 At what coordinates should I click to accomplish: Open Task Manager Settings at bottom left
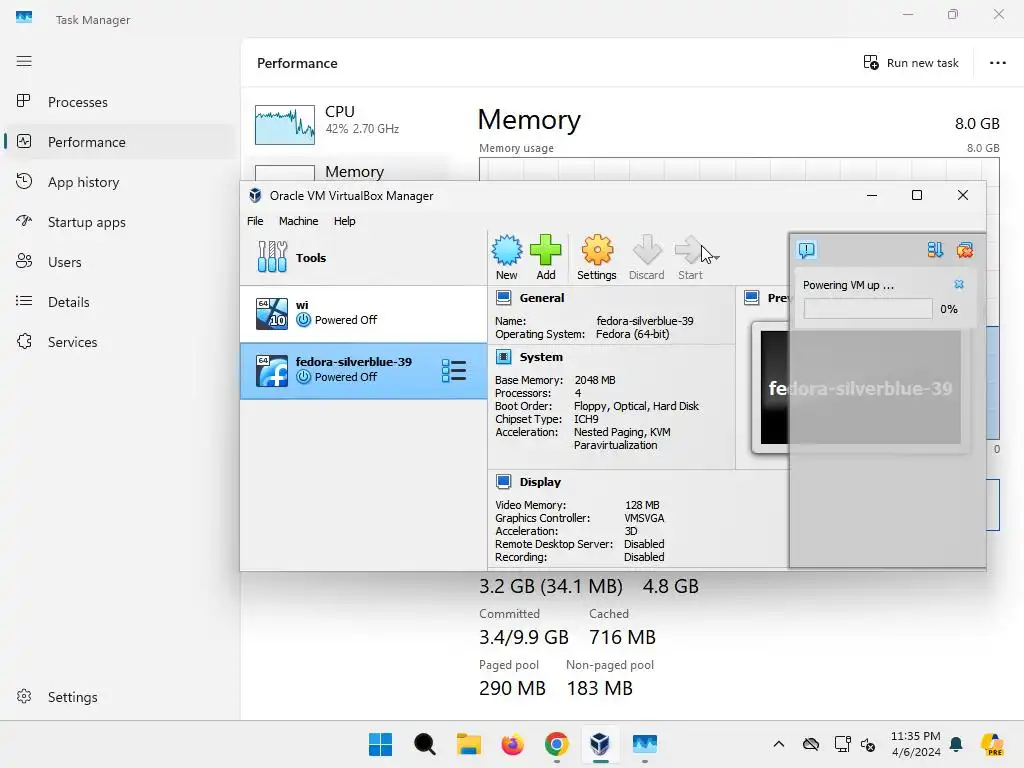pos(72,697)
